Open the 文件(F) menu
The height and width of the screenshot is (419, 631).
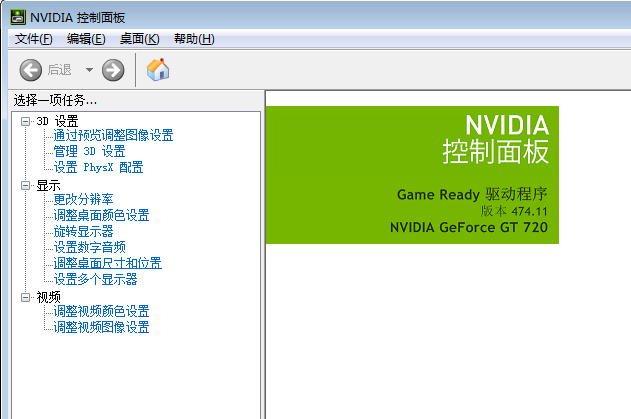[x=34, y=39]
